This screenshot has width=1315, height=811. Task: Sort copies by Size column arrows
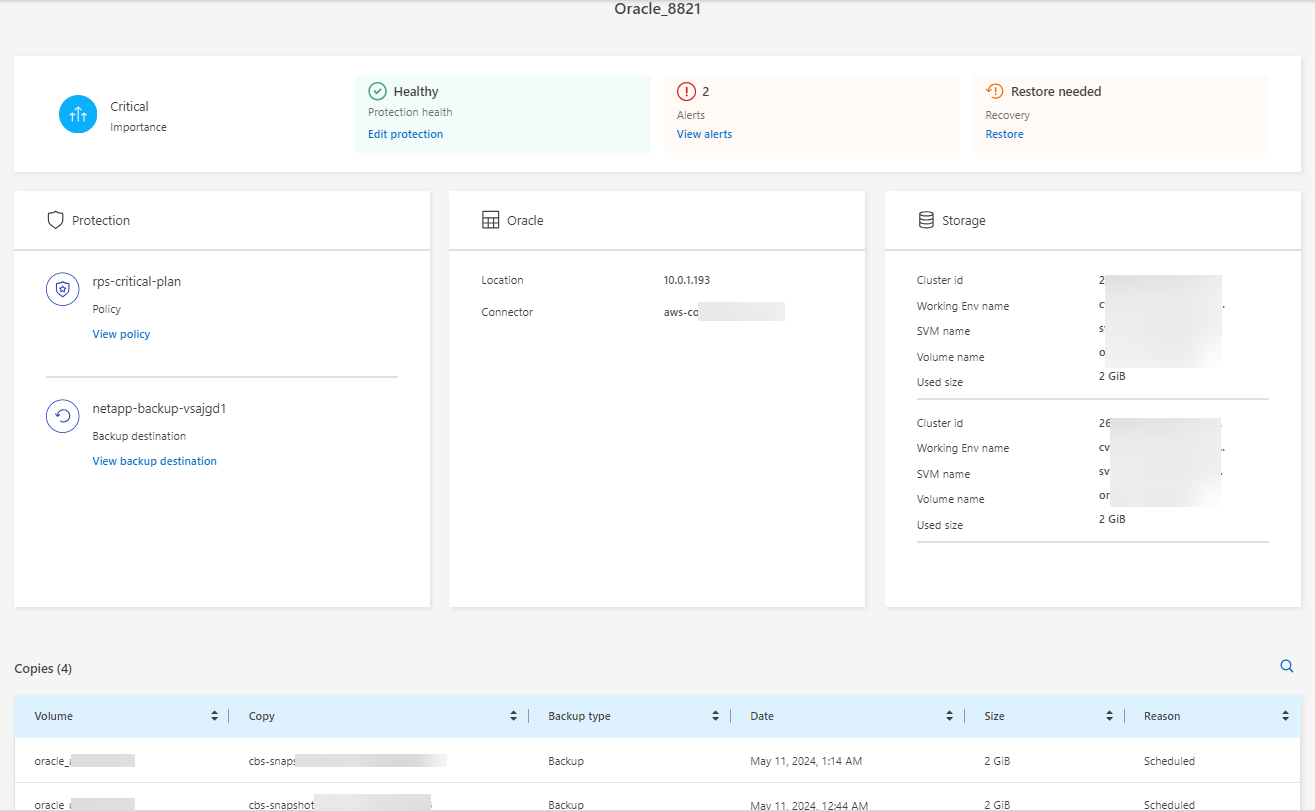point(1109,716)
